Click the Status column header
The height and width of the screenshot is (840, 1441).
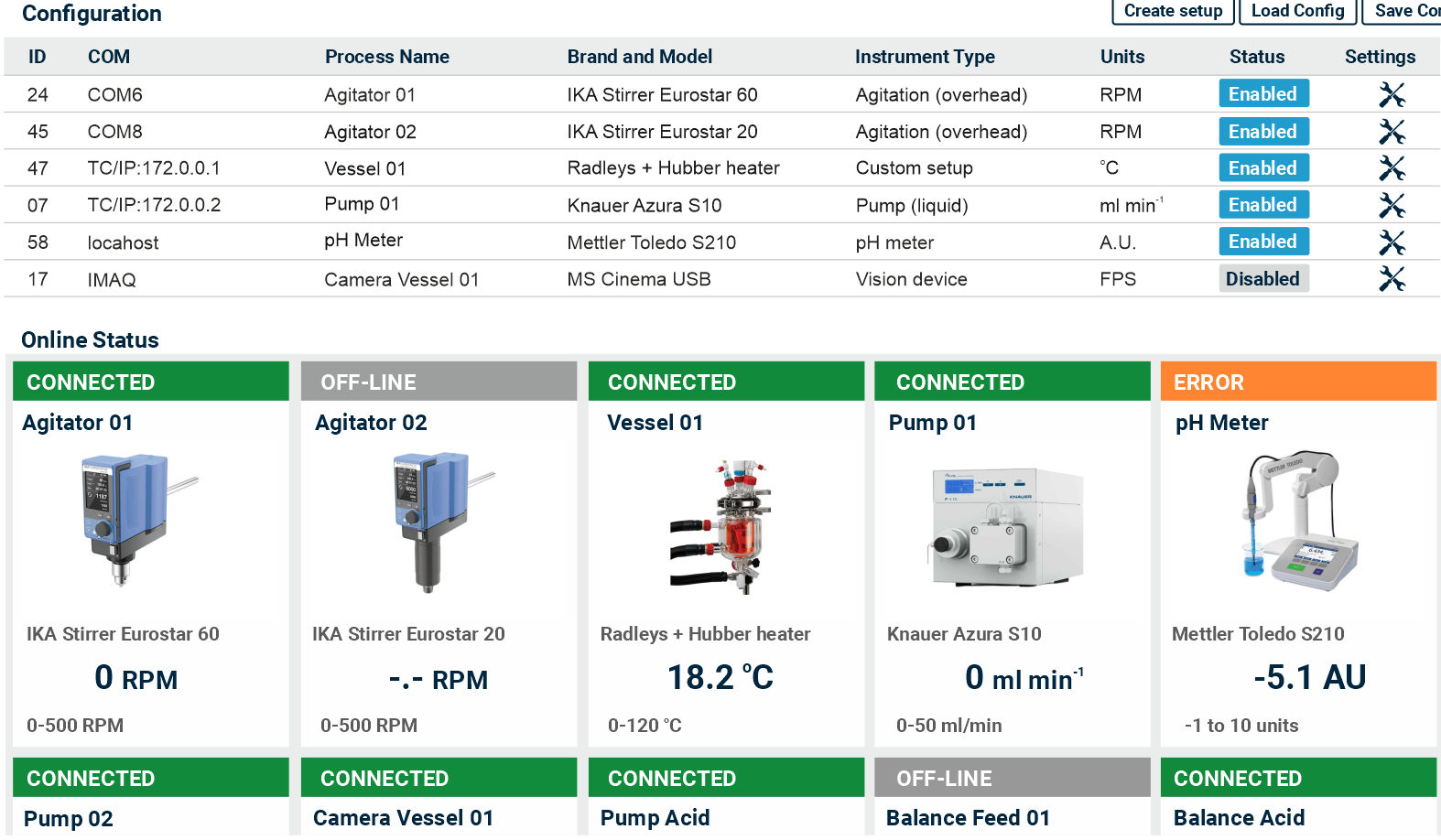pos(1256,57)
